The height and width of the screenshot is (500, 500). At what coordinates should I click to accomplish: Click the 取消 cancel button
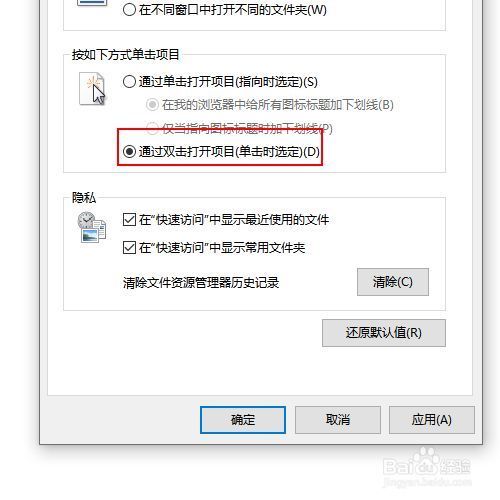click(x=338, y=420)
